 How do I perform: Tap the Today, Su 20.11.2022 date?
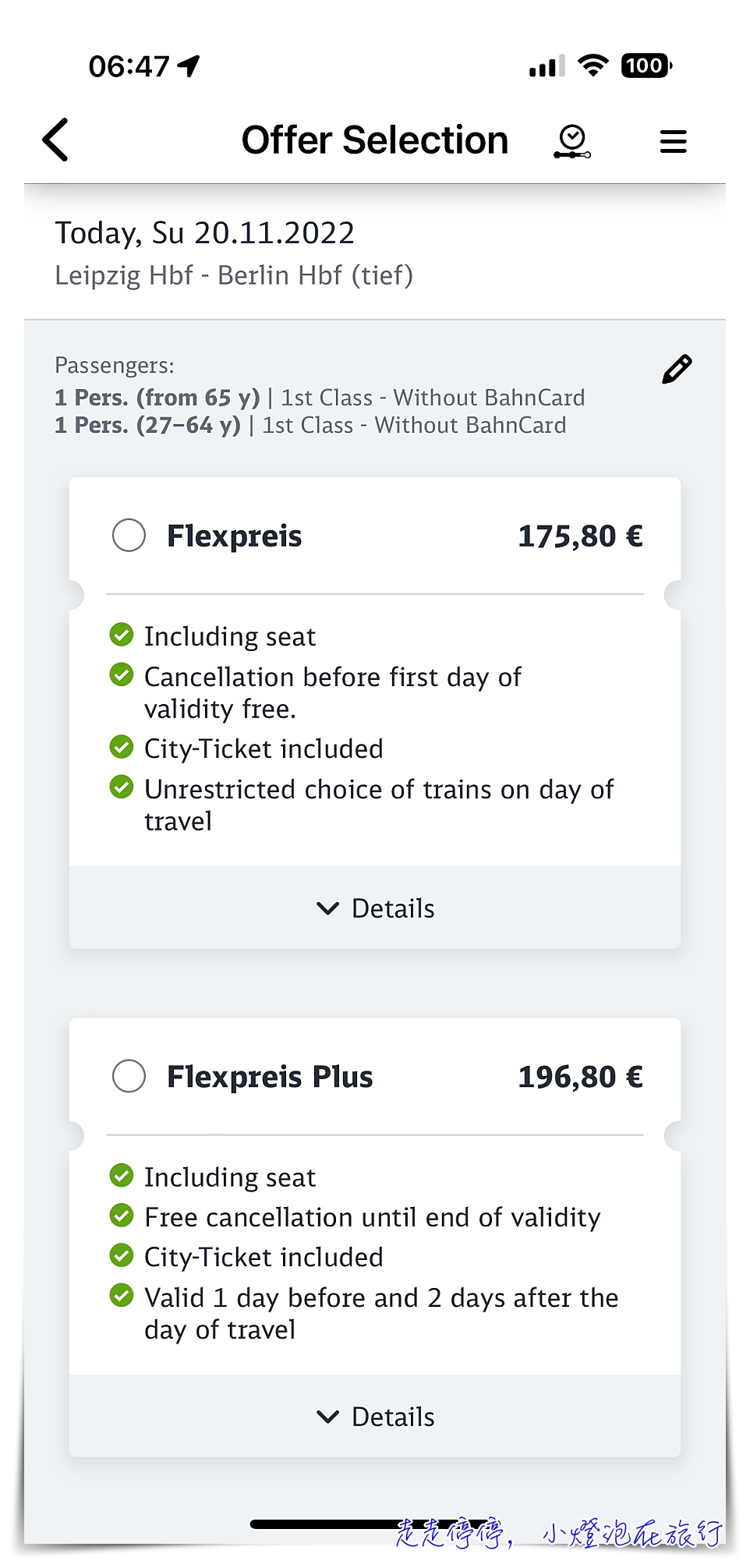(x=204, y=233)
